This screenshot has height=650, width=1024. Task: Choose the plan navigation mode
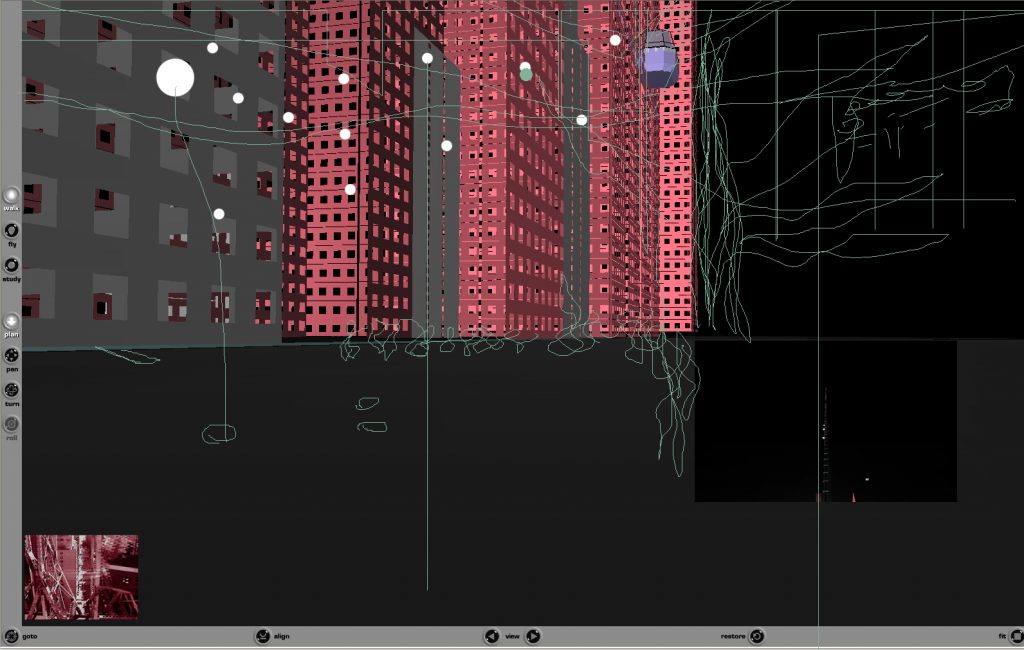coord(11,320)
